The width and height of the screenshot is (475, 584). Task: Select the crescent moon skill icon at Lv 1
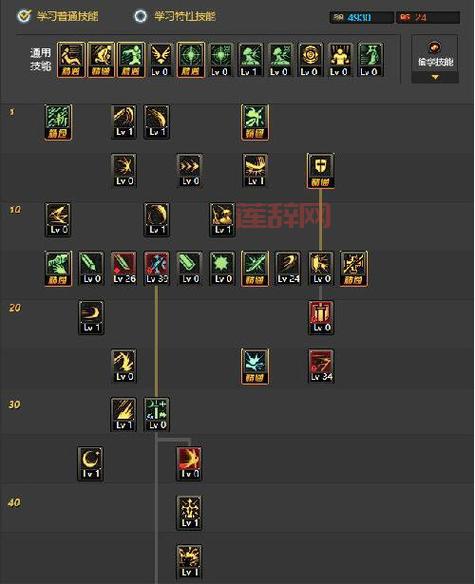[x=91, y=464]
